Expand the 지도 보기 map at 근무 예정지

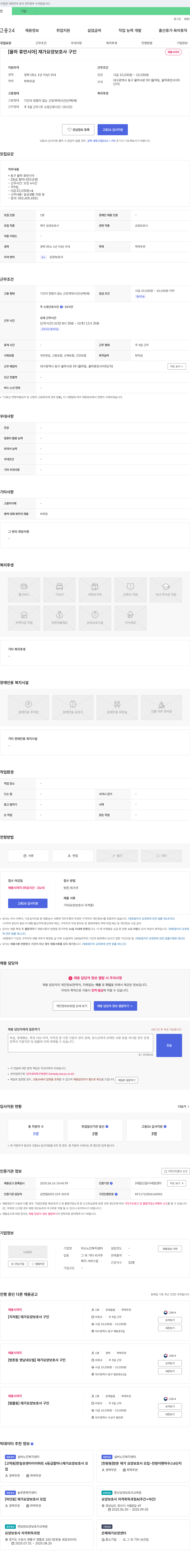(177, 366)
